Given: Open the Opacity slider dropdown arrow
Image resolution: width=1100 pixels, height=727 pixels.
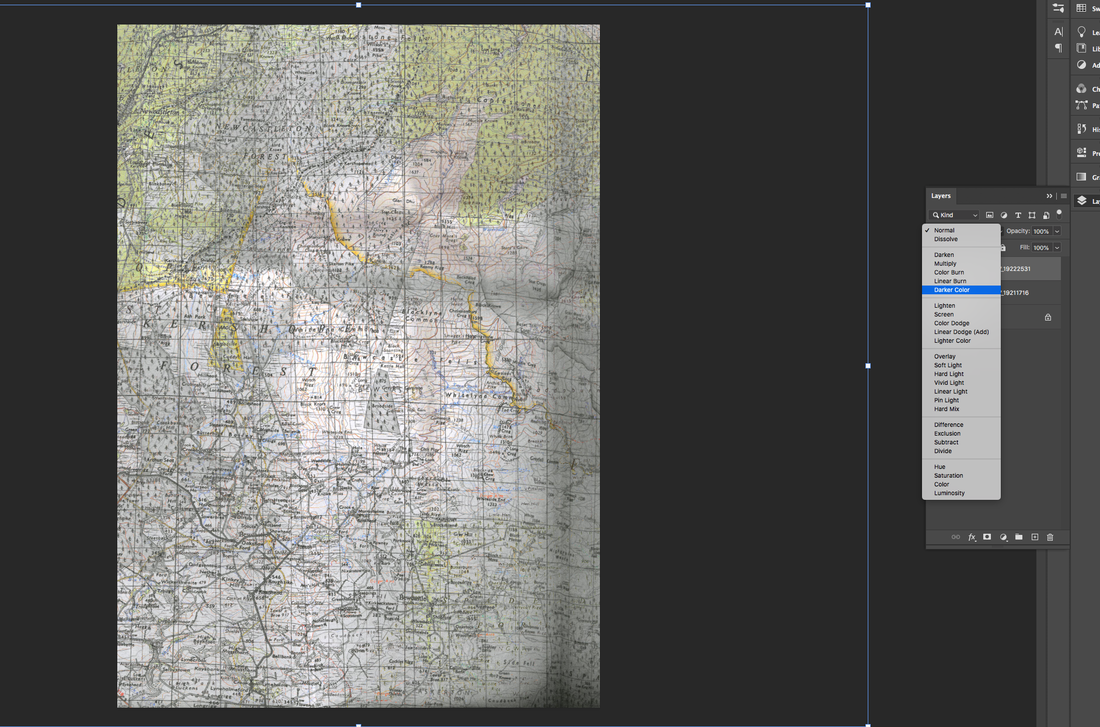Looking at the screenshot, I should click(x=1057, y=231).
